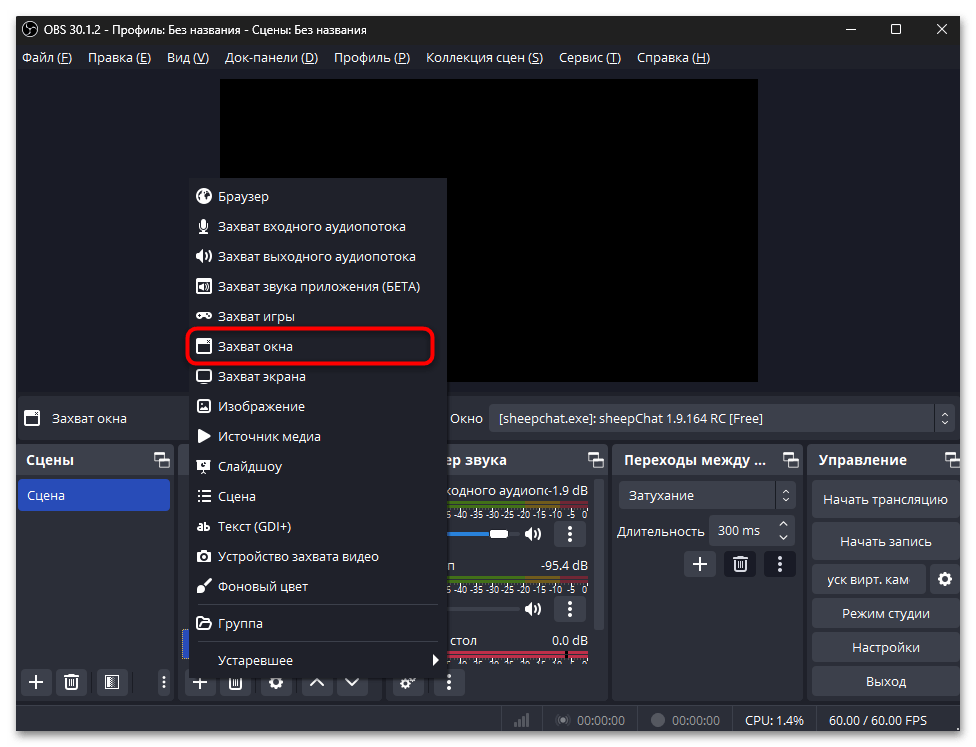Undock the scene transitions panel
976x747 pixels.
791,460
